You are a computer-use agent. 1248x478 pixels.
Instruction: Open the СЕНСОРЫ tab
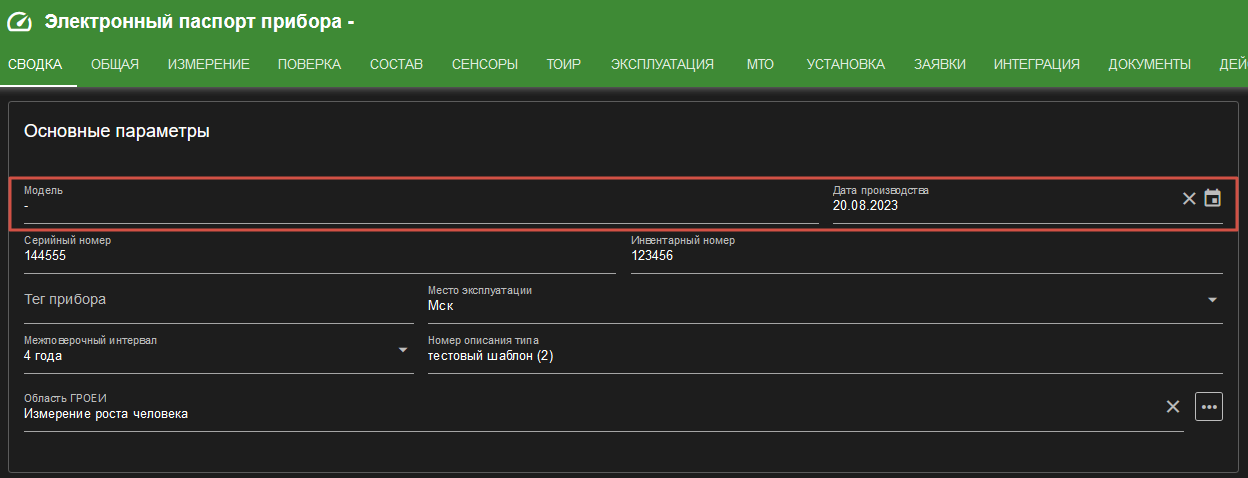pyautogui.click(x=484, y=64)
